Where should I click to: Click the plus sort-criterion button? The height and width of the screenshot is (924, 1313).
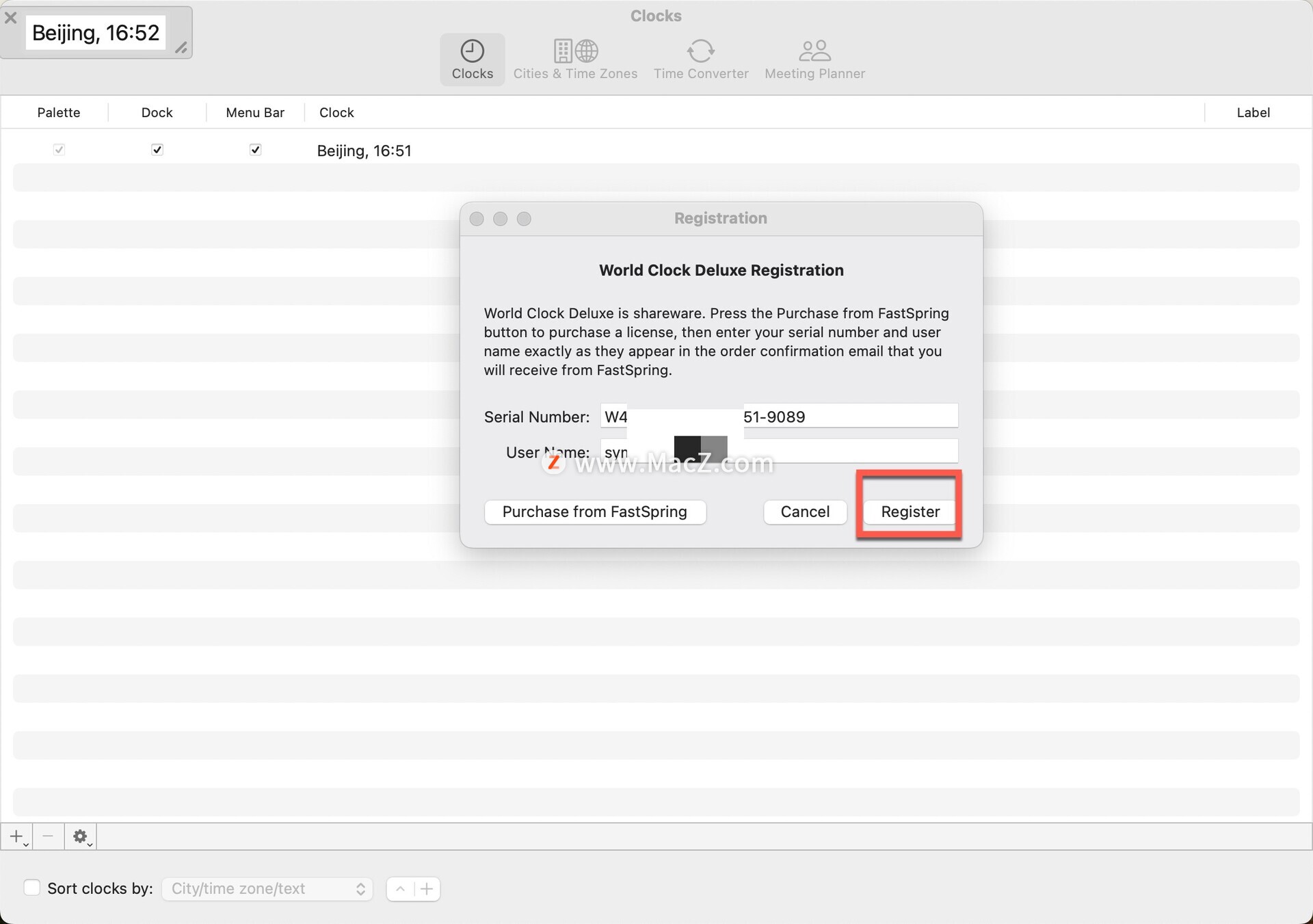tap(427, 888)
